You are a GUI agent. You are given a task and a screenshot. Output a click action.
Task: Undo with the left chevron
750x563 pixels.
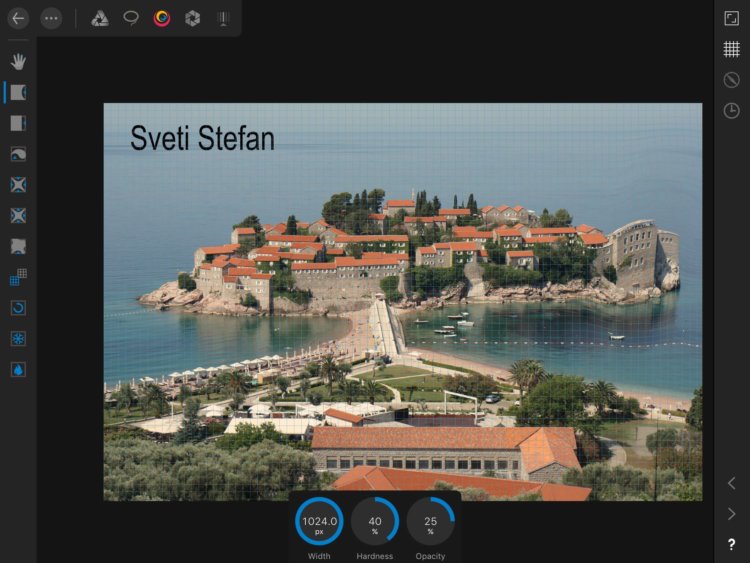731,483
